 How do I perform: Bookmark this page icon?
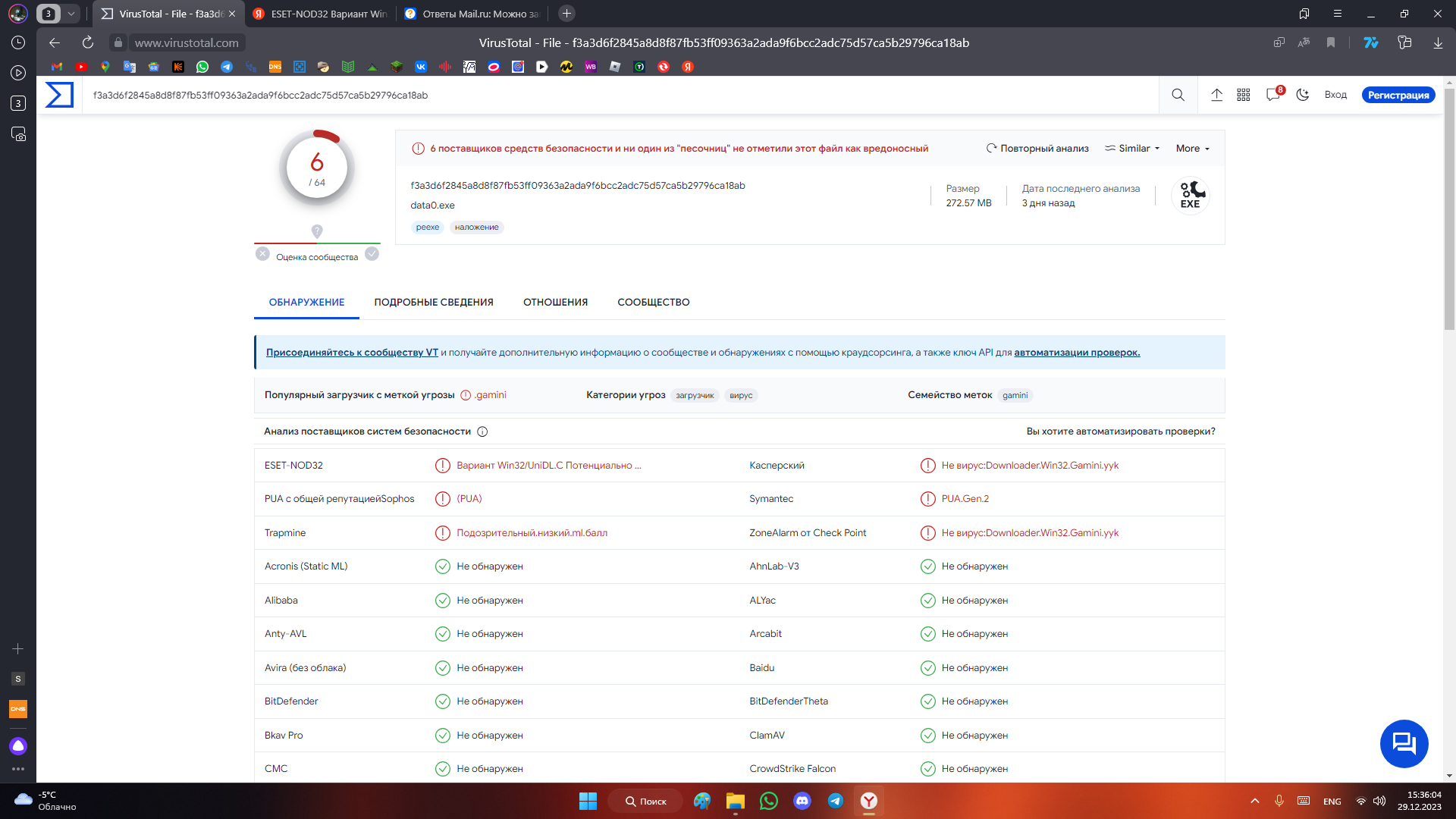pyautogui.click(x=1331, y=42)
